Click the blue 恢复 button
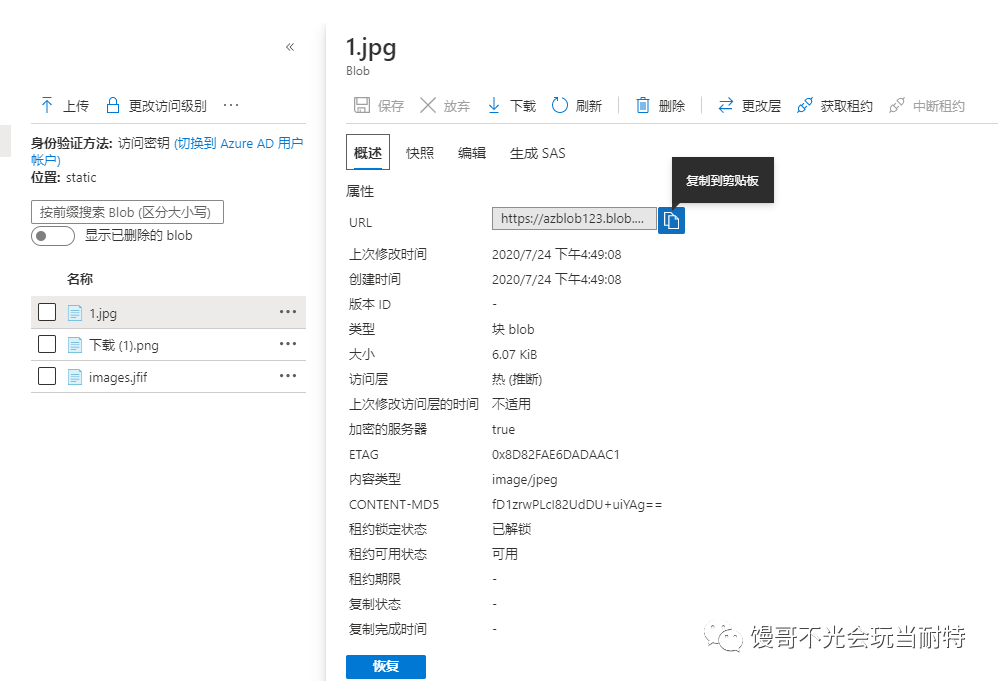Image resolution: width=998 pixels, height=681 pixels. 386,666
